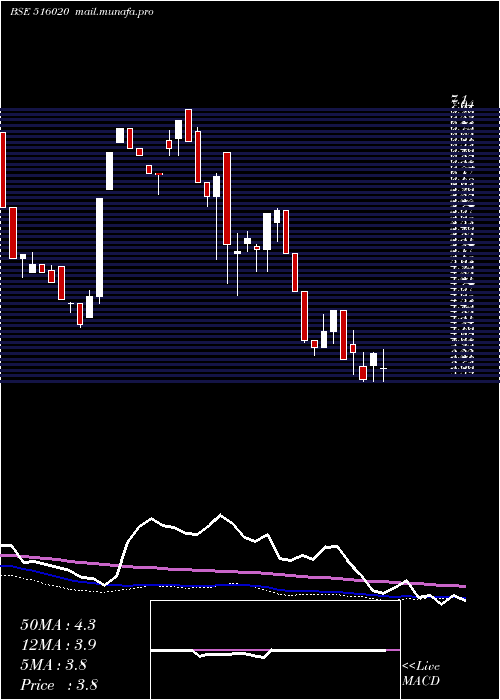Click the 5MA : 3.8 readout
This screenshot has width=500, height=700.
[x=54, y=665]
